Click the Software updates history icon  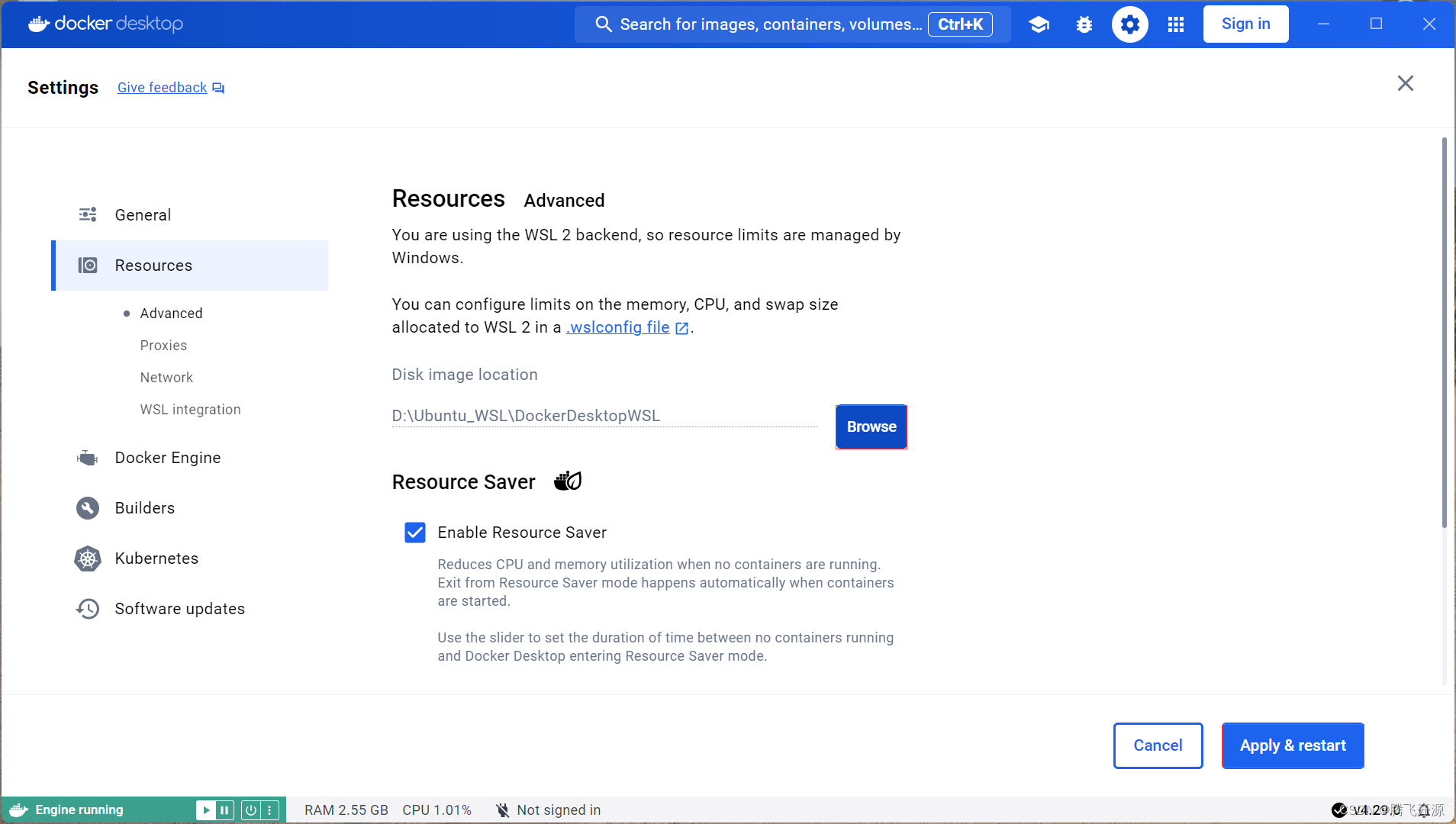[88, 609]
